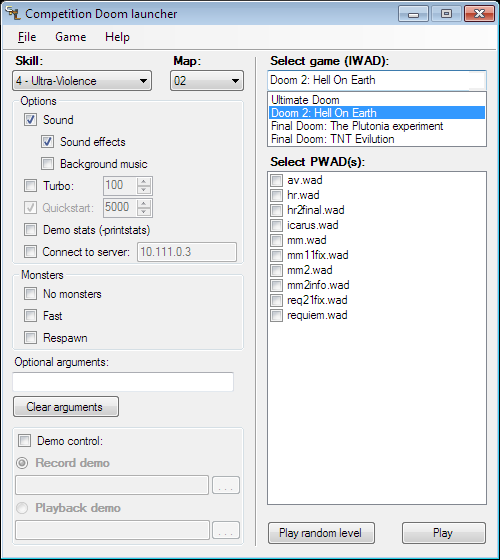Screen dimensions: 500x560
Task: Increase Quickstart value with up arrow
Action: point(144,204)
